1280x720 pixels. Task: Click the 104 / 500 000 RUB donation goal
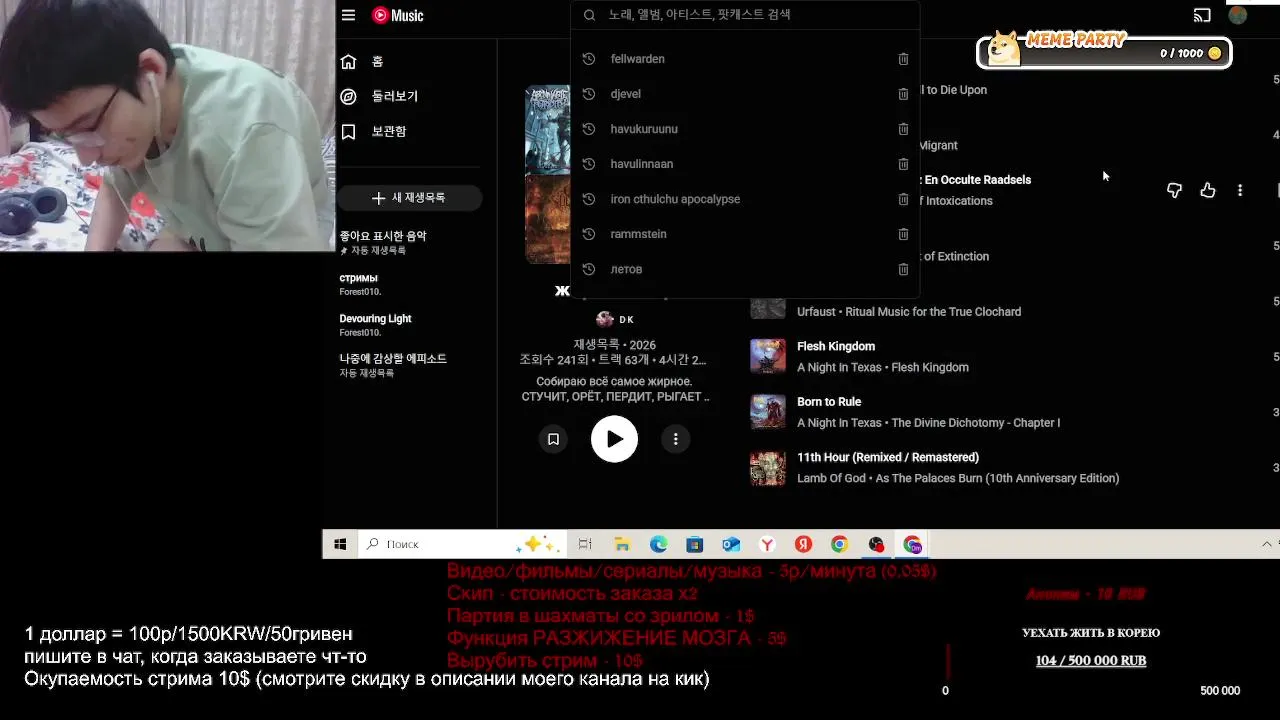pyautogui.click(x=1091, y=661)
